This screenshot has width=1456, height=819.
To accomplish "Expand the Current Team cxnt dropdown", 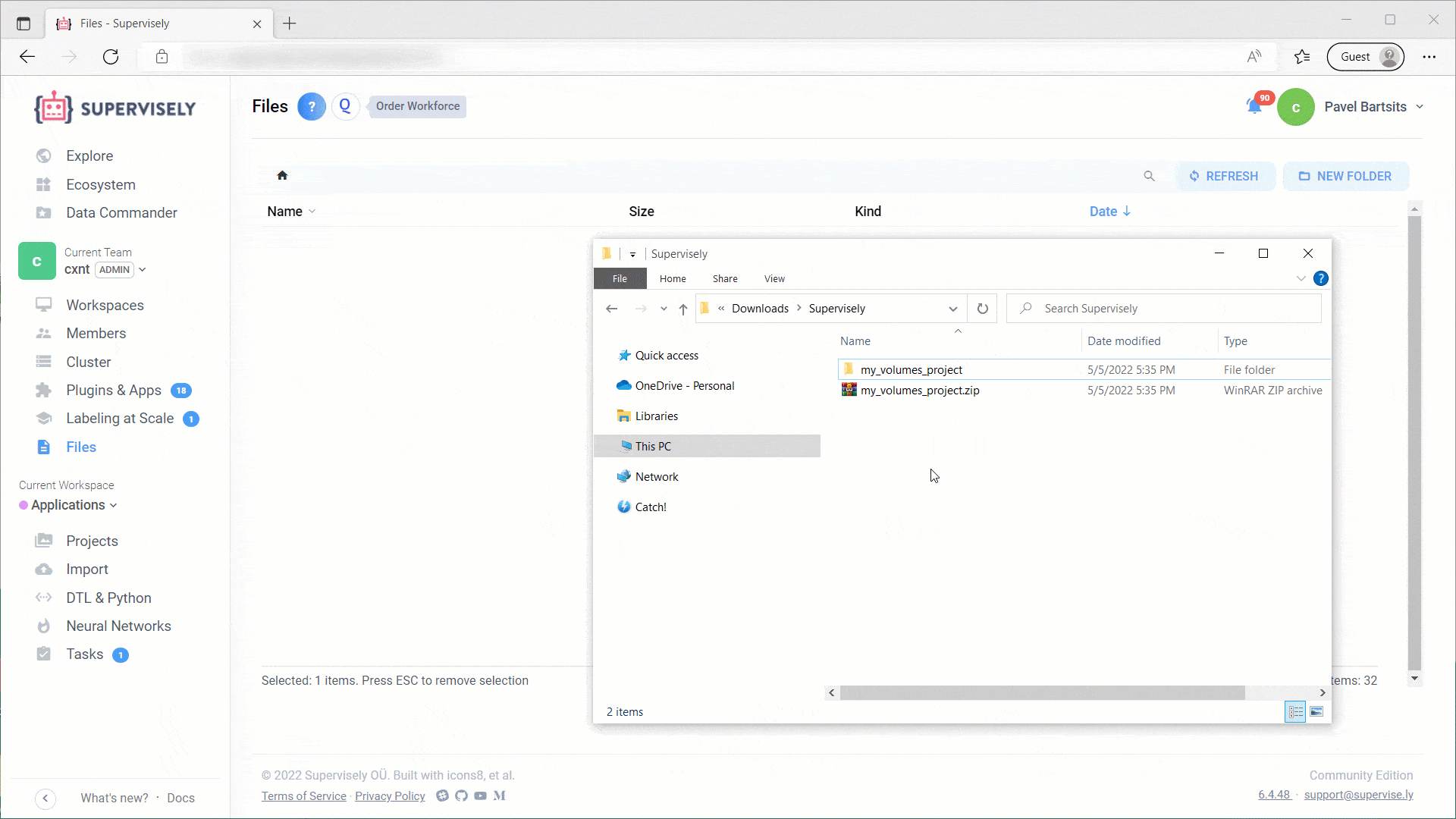I will pos(142,269).
